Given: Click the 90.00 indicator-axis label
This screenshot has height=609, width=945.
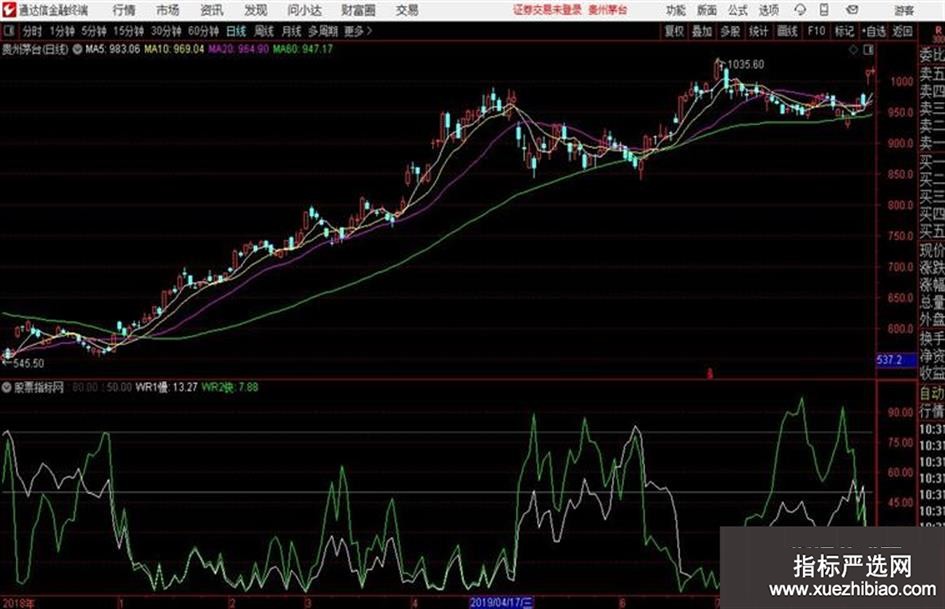Looking at the screenshot, I should pyautogui.click(x=900, y=412).
